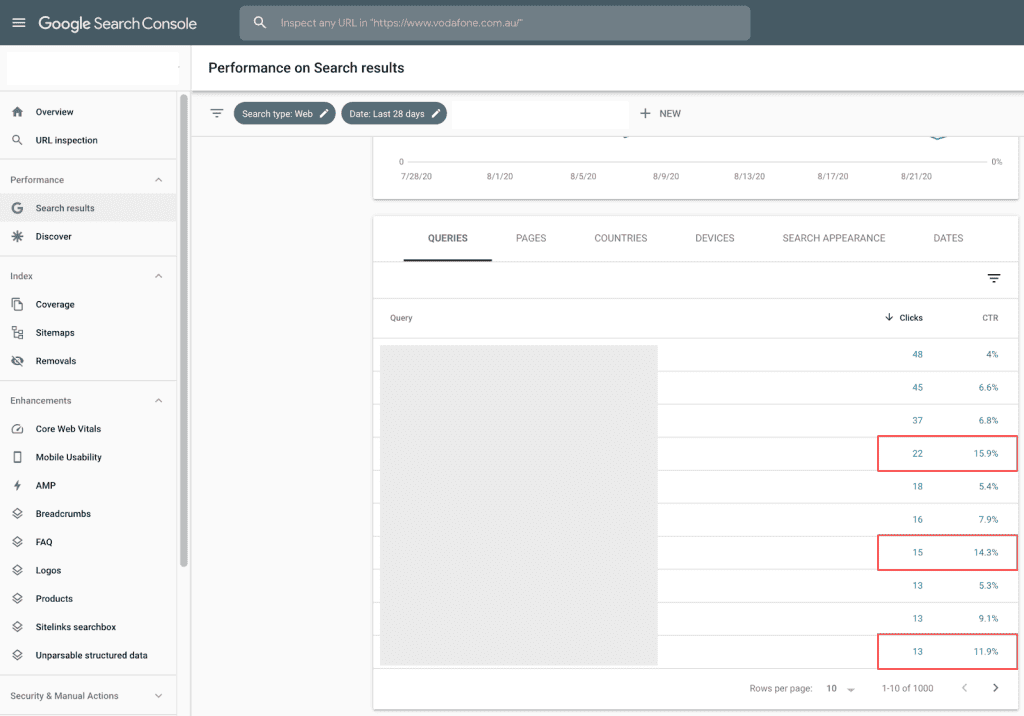The image size is (1024, 716).
Task: Sort the table by Clicks column
Action: click(x=904, y=318)
